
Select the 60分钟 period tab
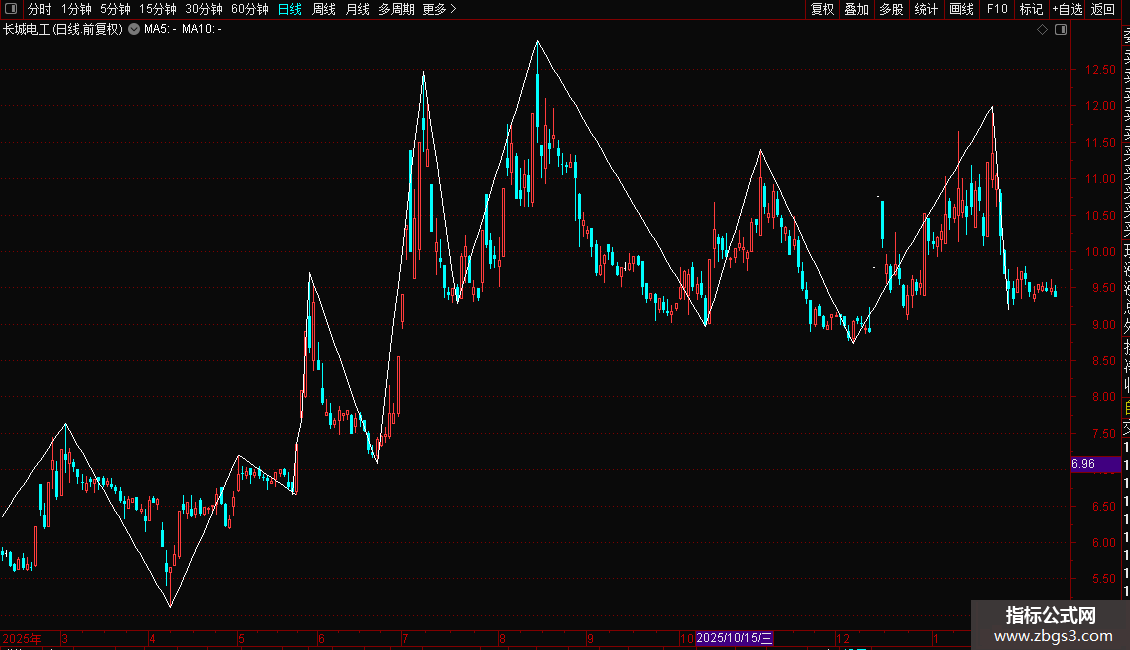[x=250, y=9]
